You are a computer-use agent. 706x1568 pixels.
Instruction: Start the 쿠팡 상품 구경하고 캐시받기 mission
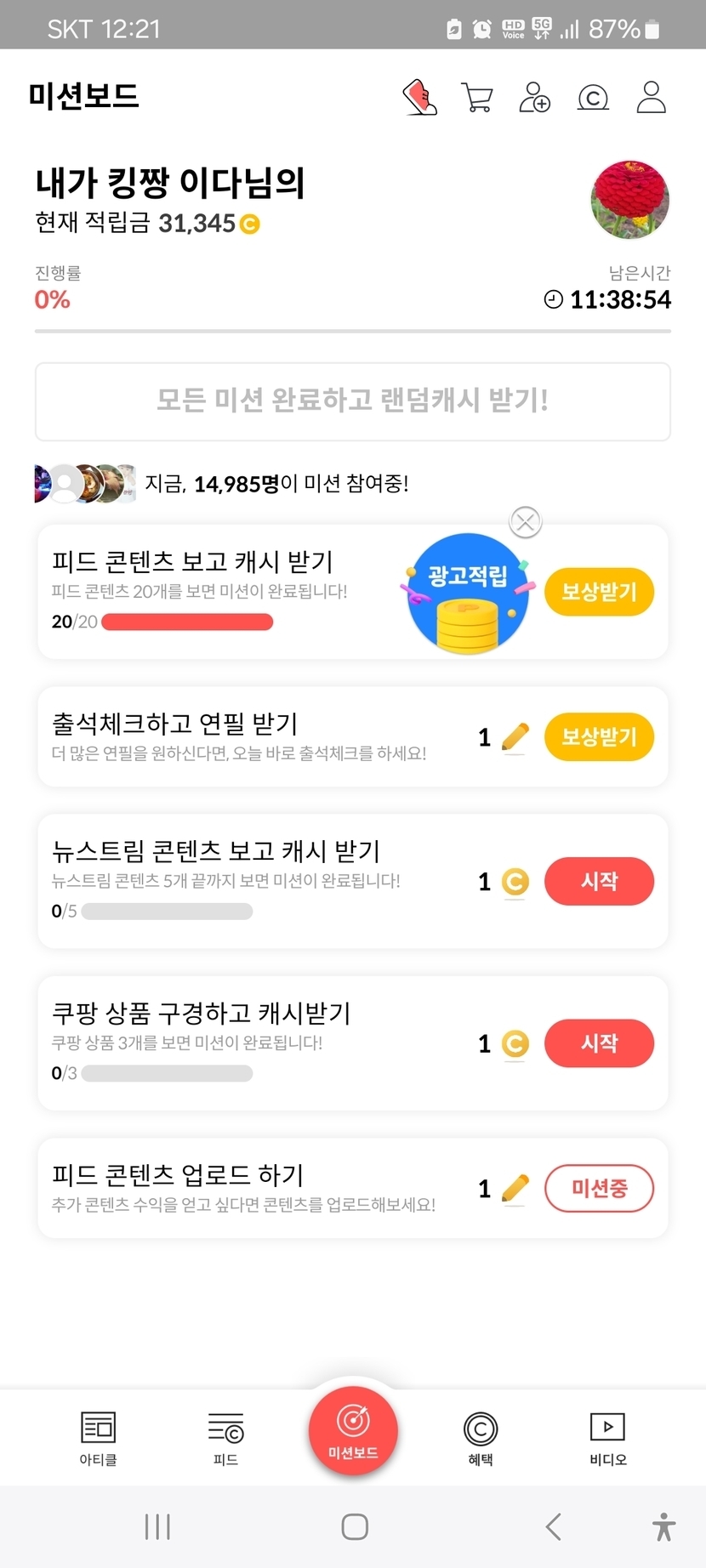(599, 1043)
